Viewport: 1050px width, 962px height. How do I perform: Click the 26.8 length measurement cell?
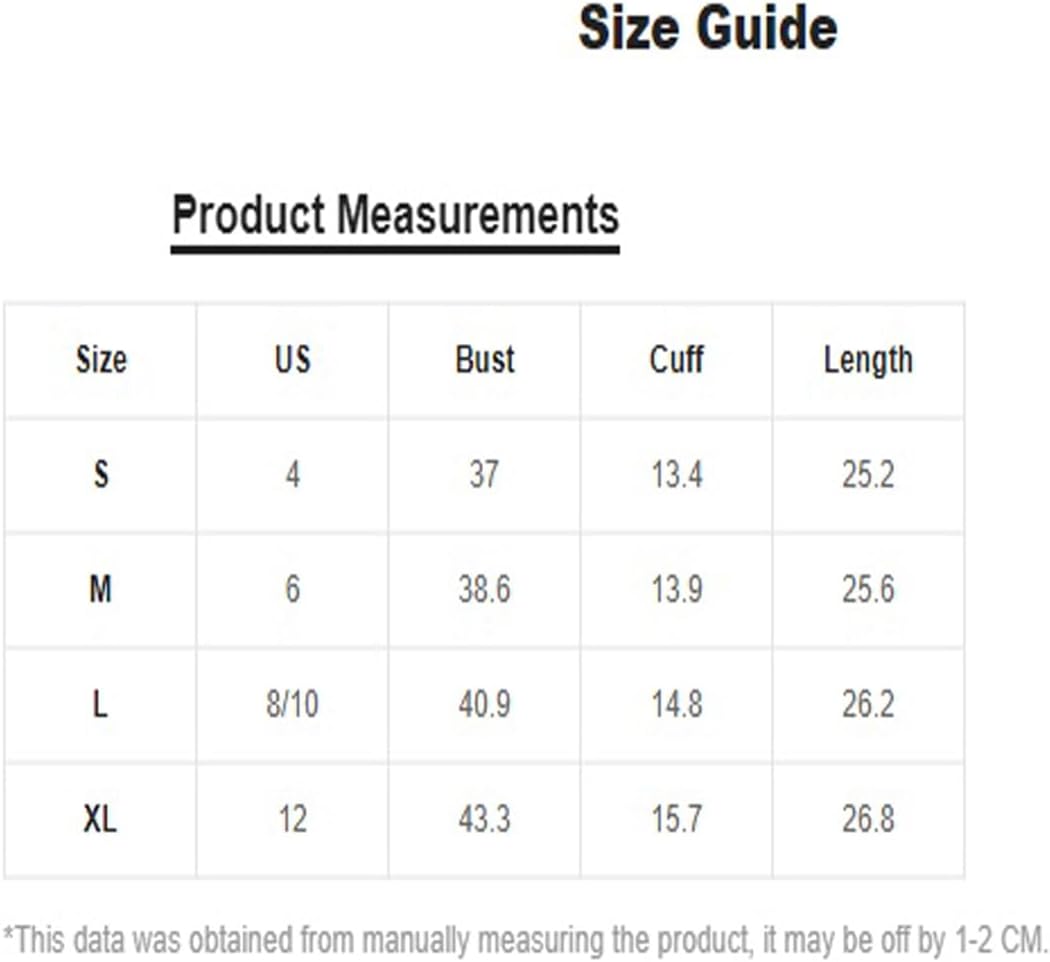[x=867, y=820]
